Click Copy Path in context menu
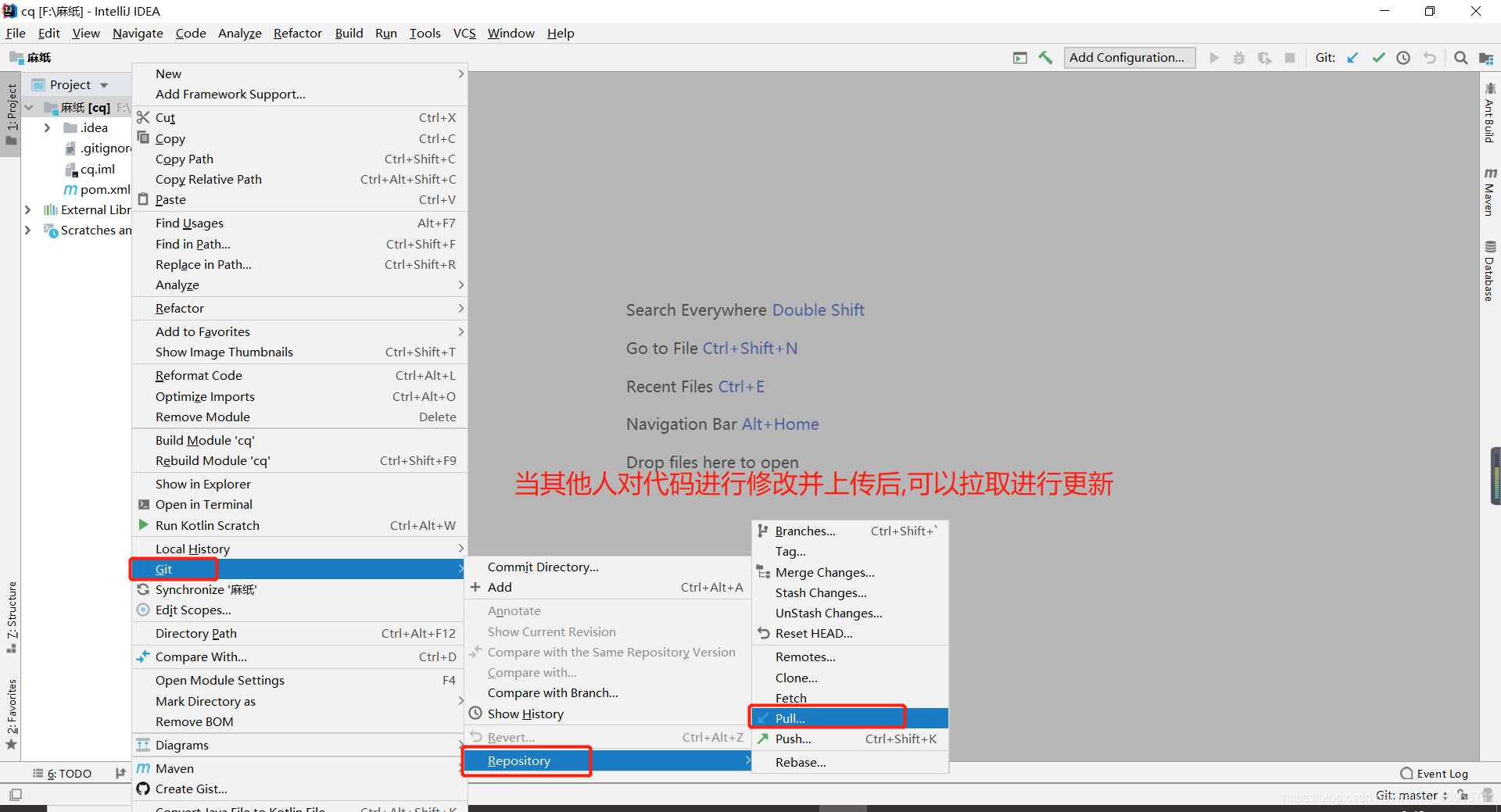This screenshot has width=1501, height=812. pos(299,159)
